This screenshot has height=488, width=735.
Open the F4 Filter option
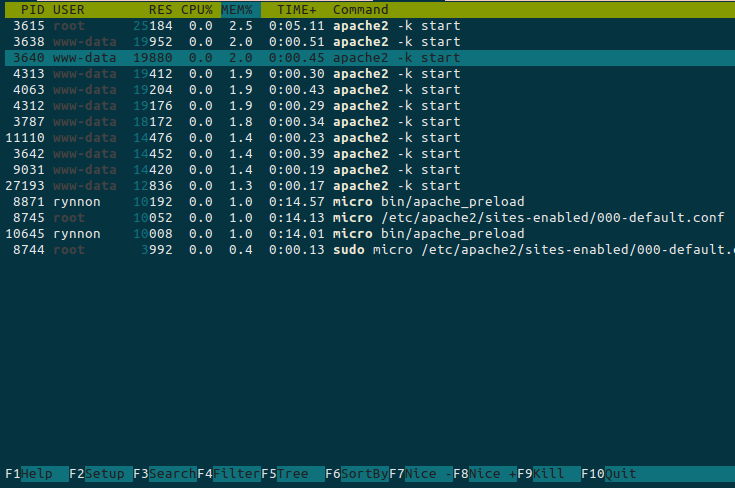[229, 473]
